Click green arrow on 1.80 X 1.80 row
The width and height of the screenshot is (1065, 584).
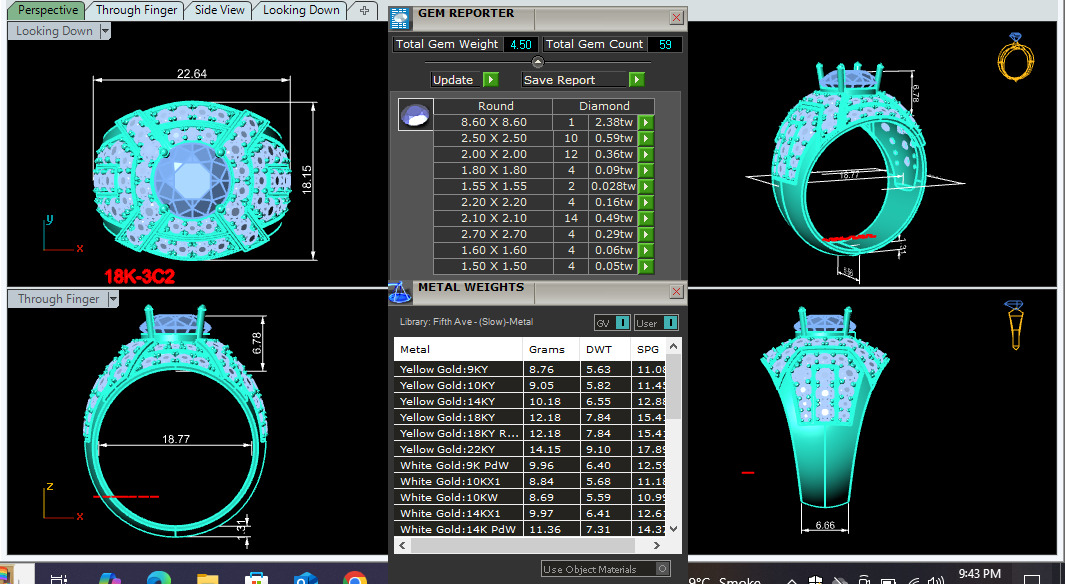pos(646,170)
